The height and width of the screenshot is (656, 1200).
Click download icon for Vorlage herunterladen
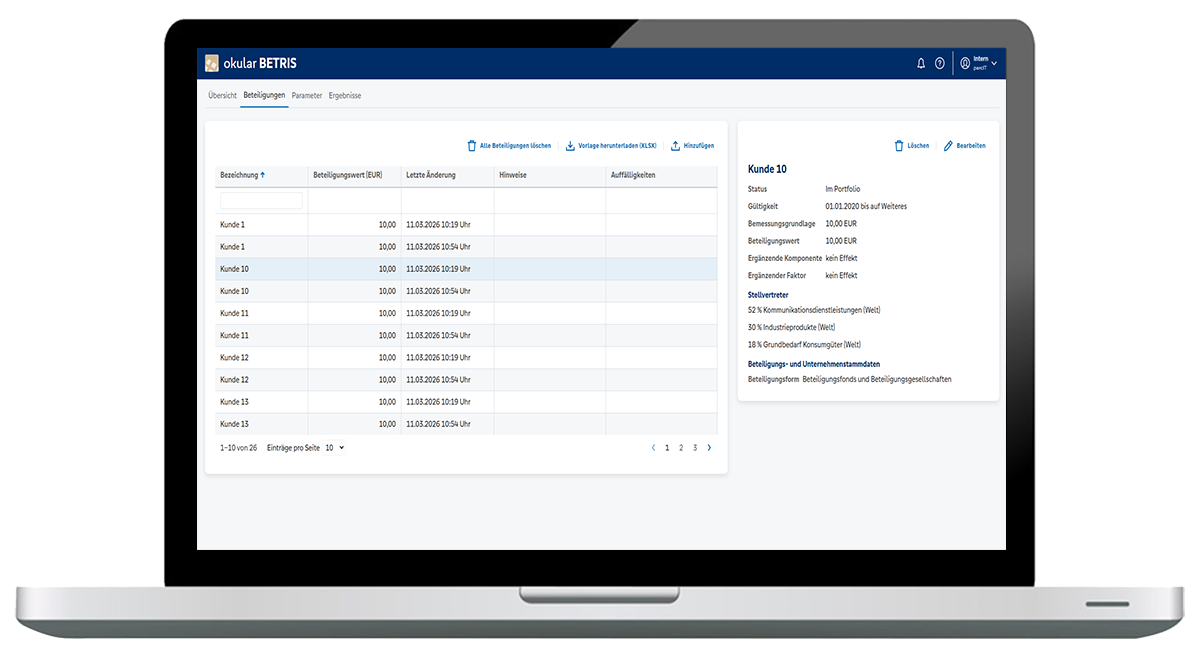(x=570, y=146)
